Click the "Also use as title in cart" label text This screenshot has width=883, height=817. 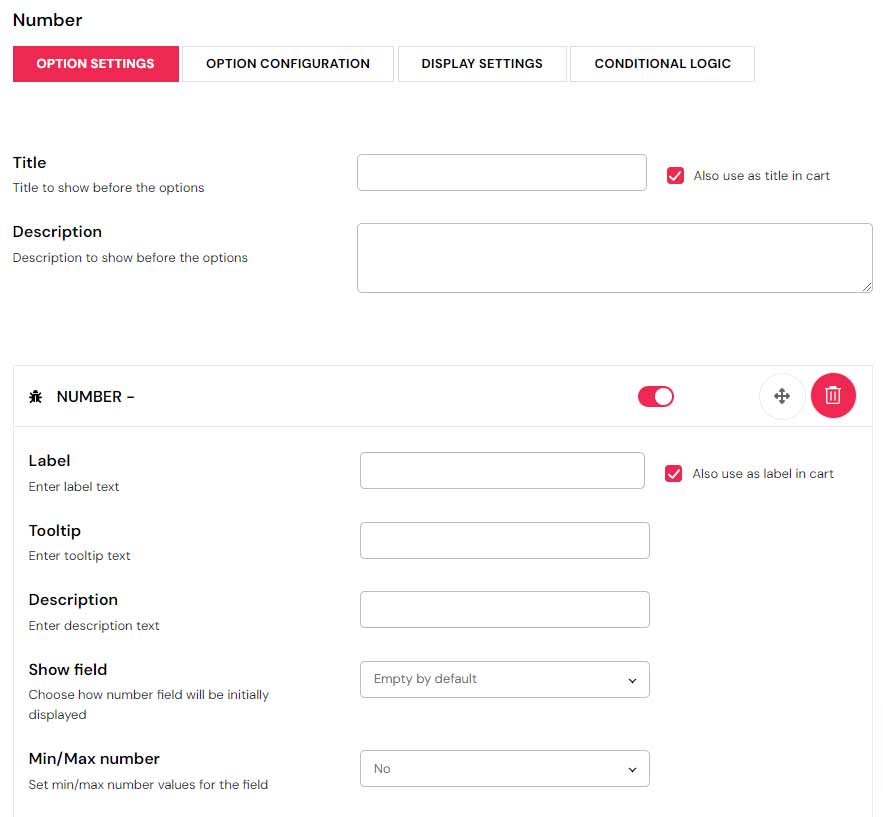(x=761, y=176)
